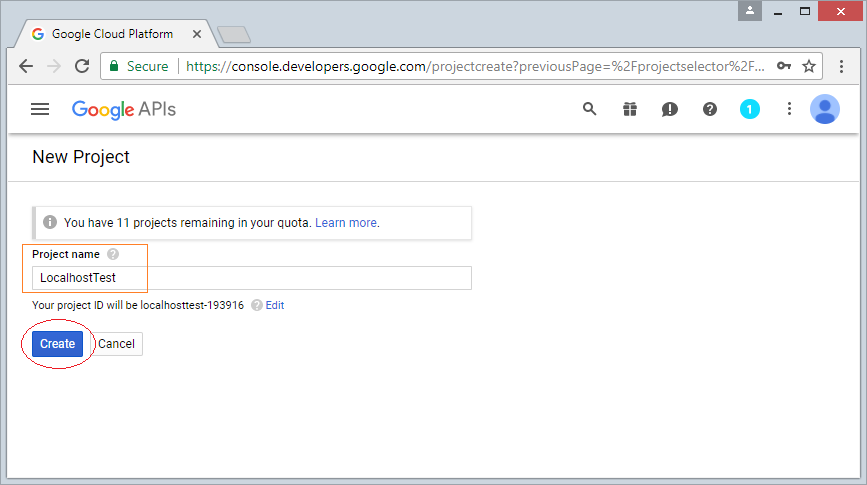867x485 pixels.
Task: Click the New Project heading text
Action: pyautogui.click(x=81, y=157)
